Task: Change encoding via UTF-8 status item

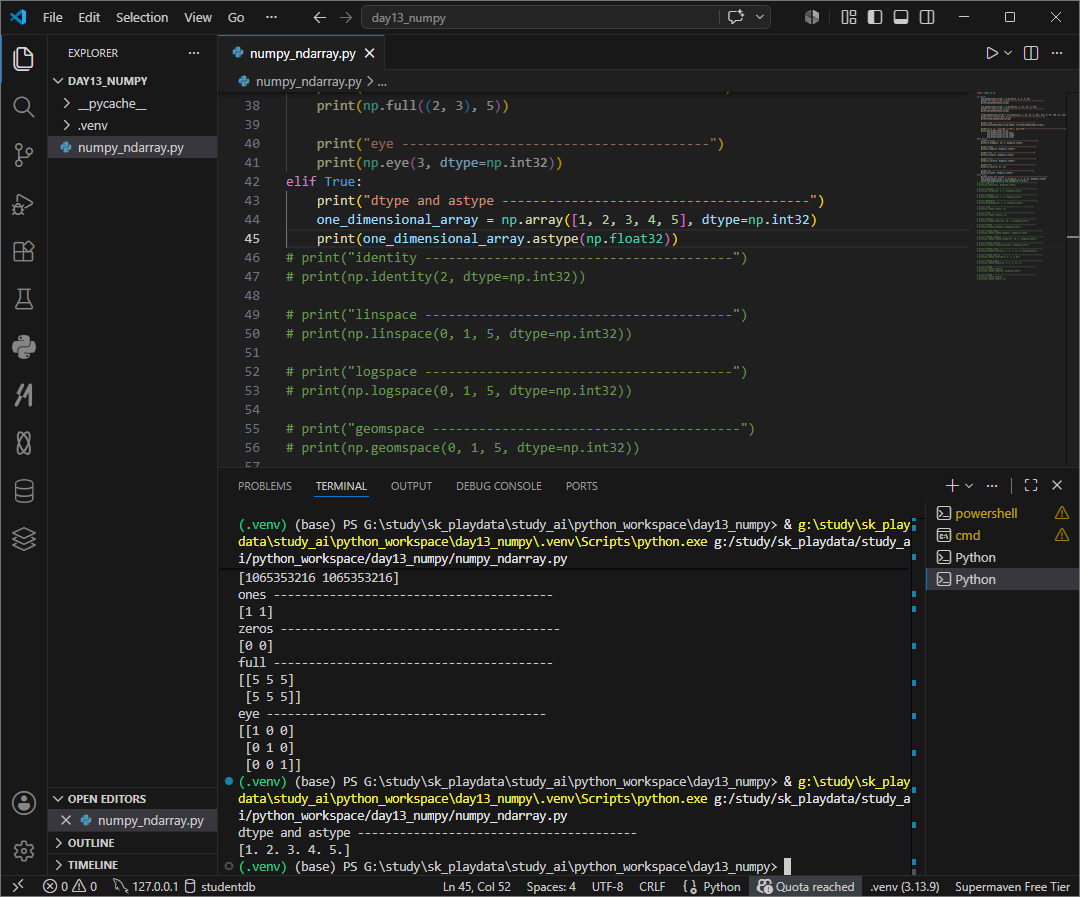Action: [x=608, y=887]
